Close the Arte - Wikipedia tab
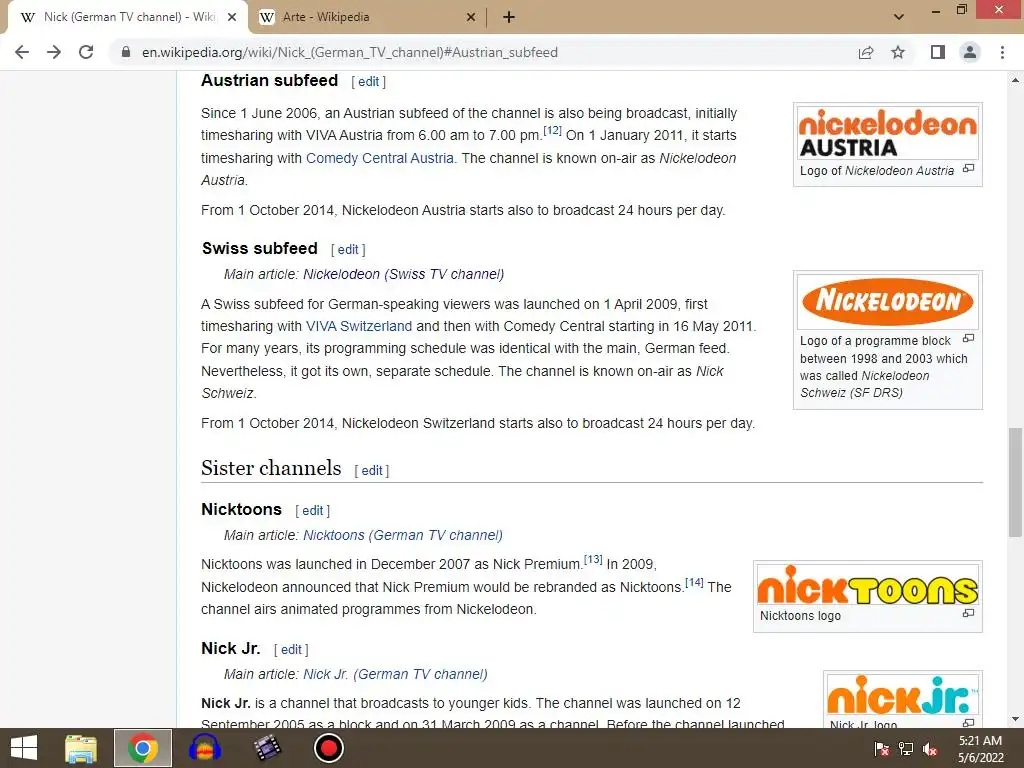Viewport: 1024px width, 768px height. click(x=471, y=18)
